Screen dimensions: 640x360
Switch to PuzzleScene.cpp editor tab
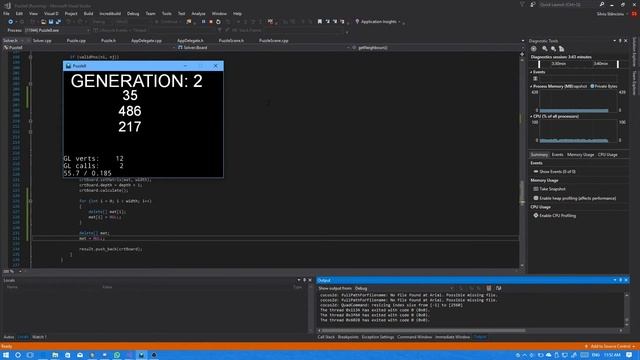point(273,41)
